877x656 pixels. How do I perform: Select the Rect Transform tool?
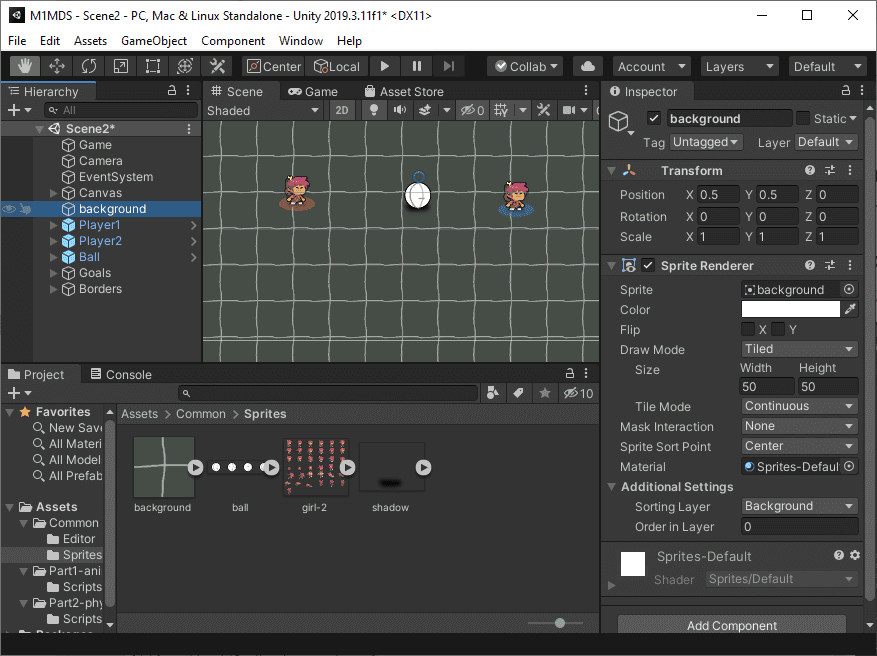coord(153,66)
